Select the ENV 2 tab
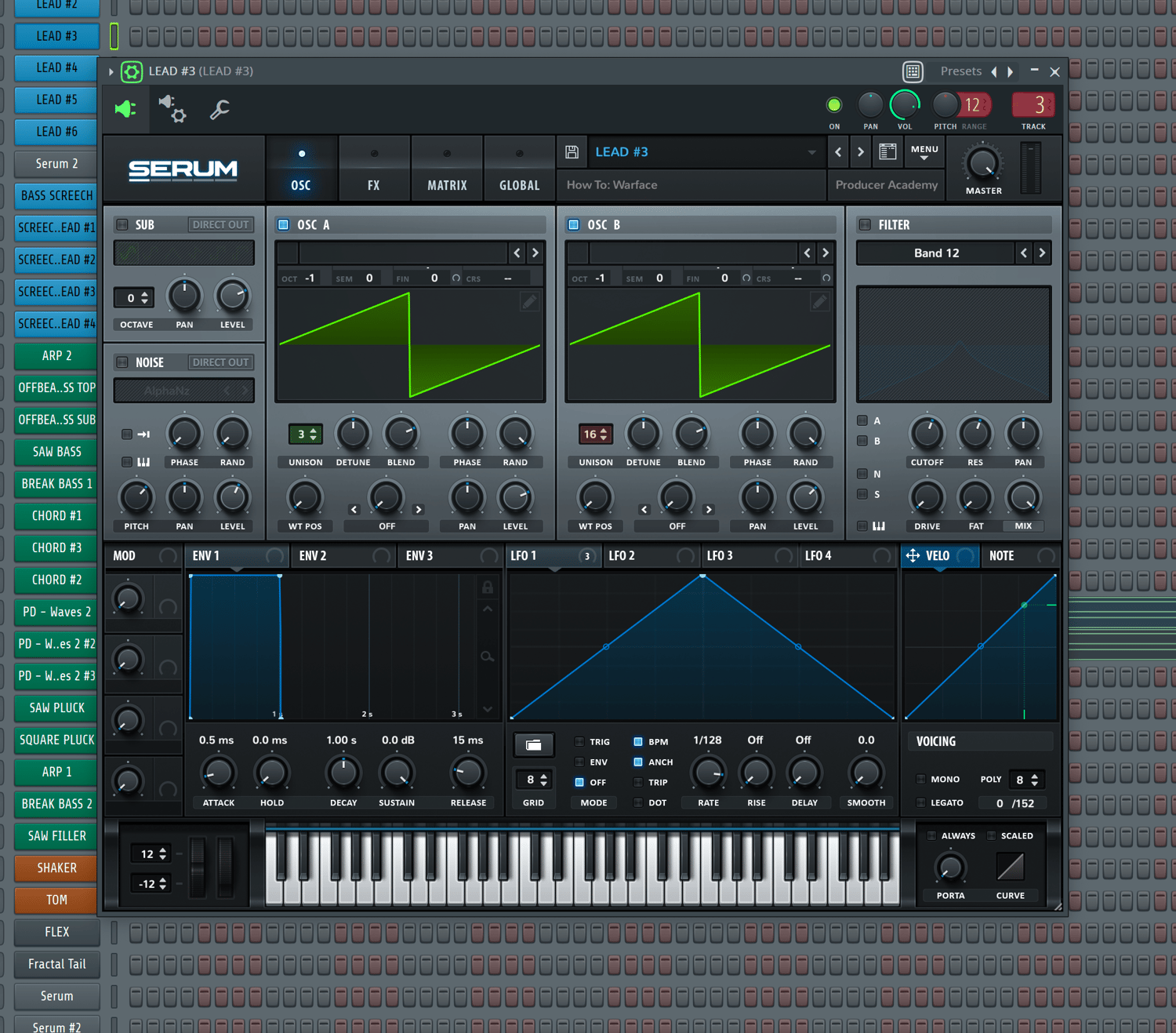Screen dimensions: 1176x1033 point(344,555)
